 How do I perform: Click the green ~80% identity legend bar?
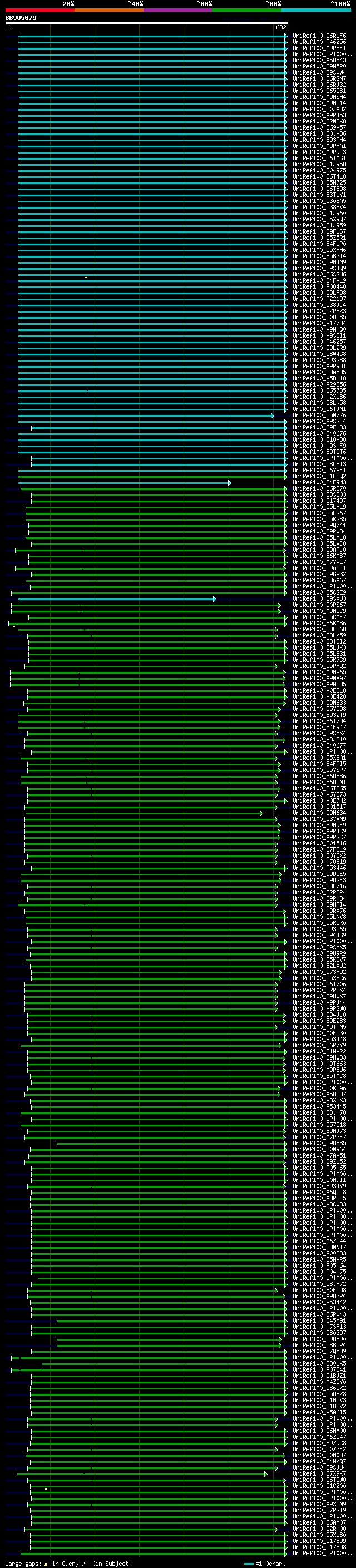pos(247,10)
